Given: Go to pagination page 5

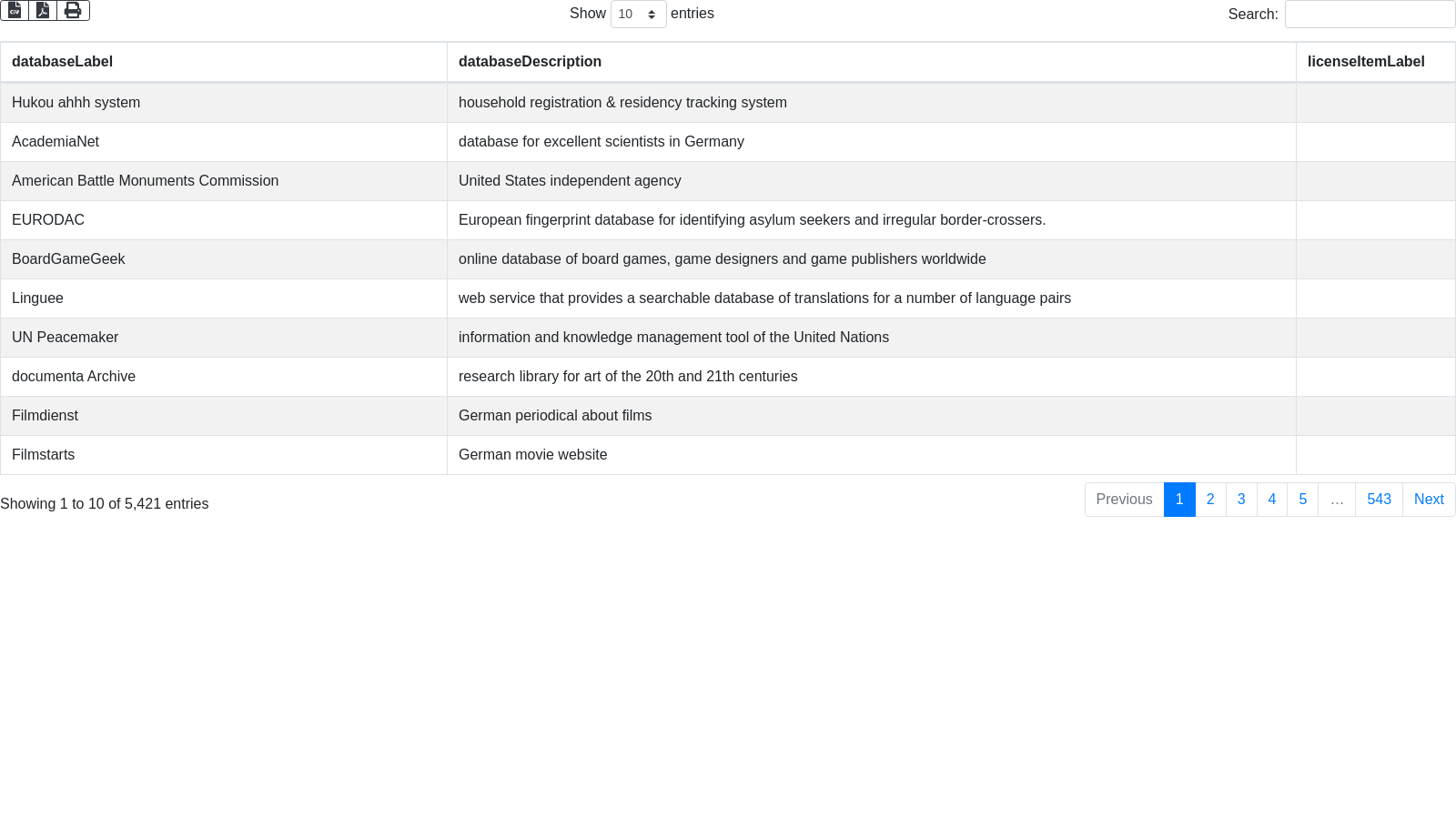Looking at the screenshot, I should tap(1303, 500).
